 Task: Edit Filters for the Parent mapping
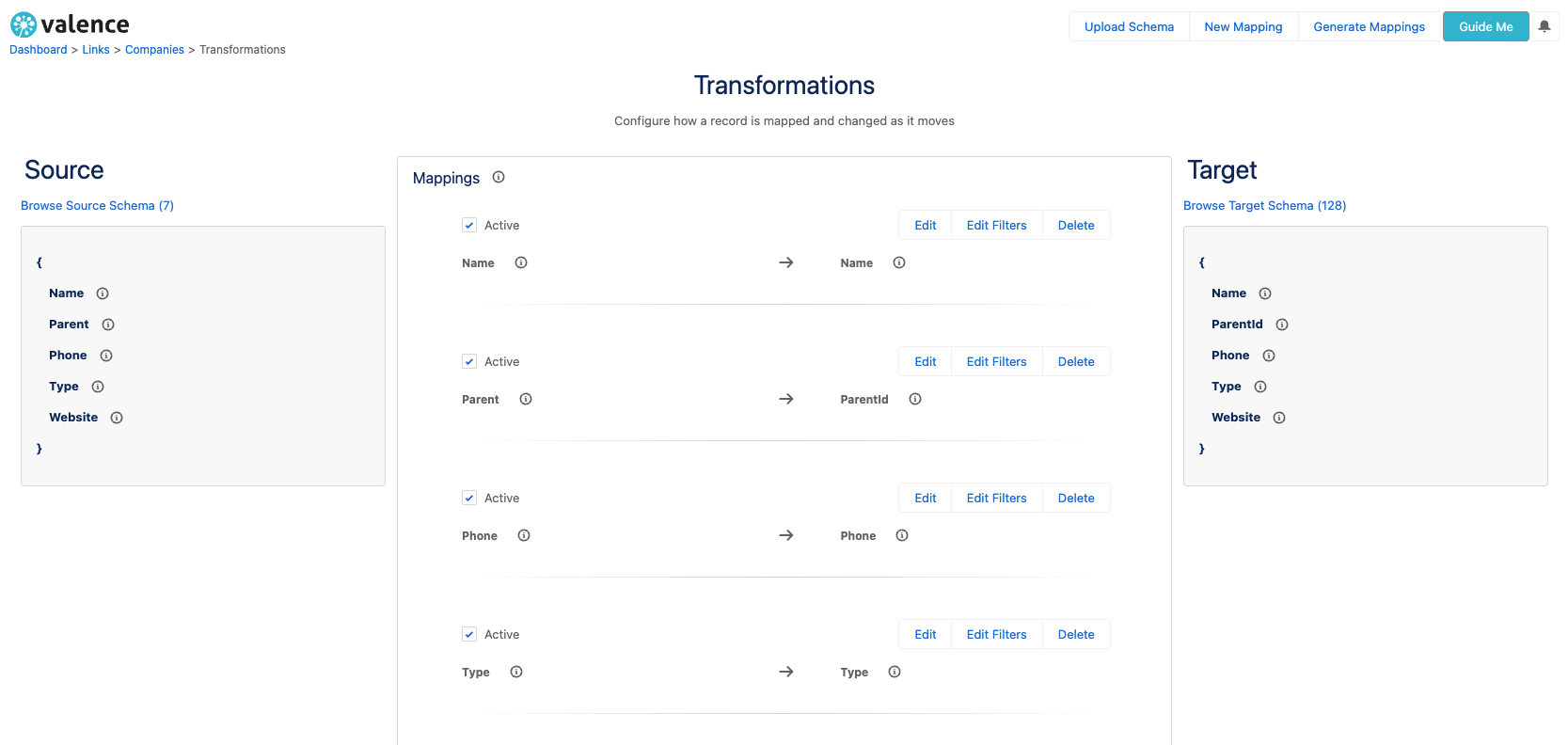(997, 361)
